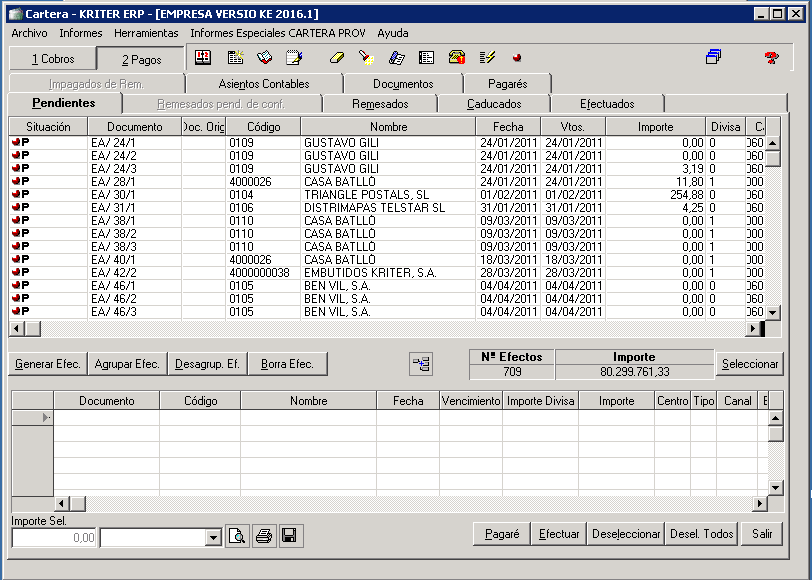Click the lightning list toolbar icon
812x580 pixels.
coord(487,57)
